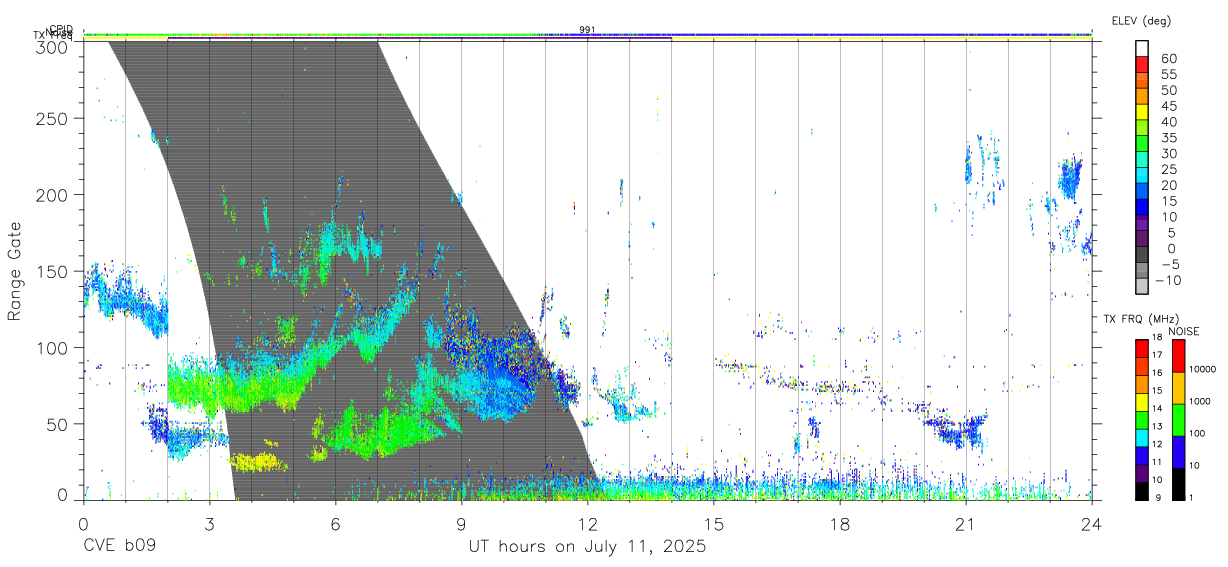Select dark gray ELEV swatch between -5 and 0
The image size is (1228, 567).
(1142, 256)
